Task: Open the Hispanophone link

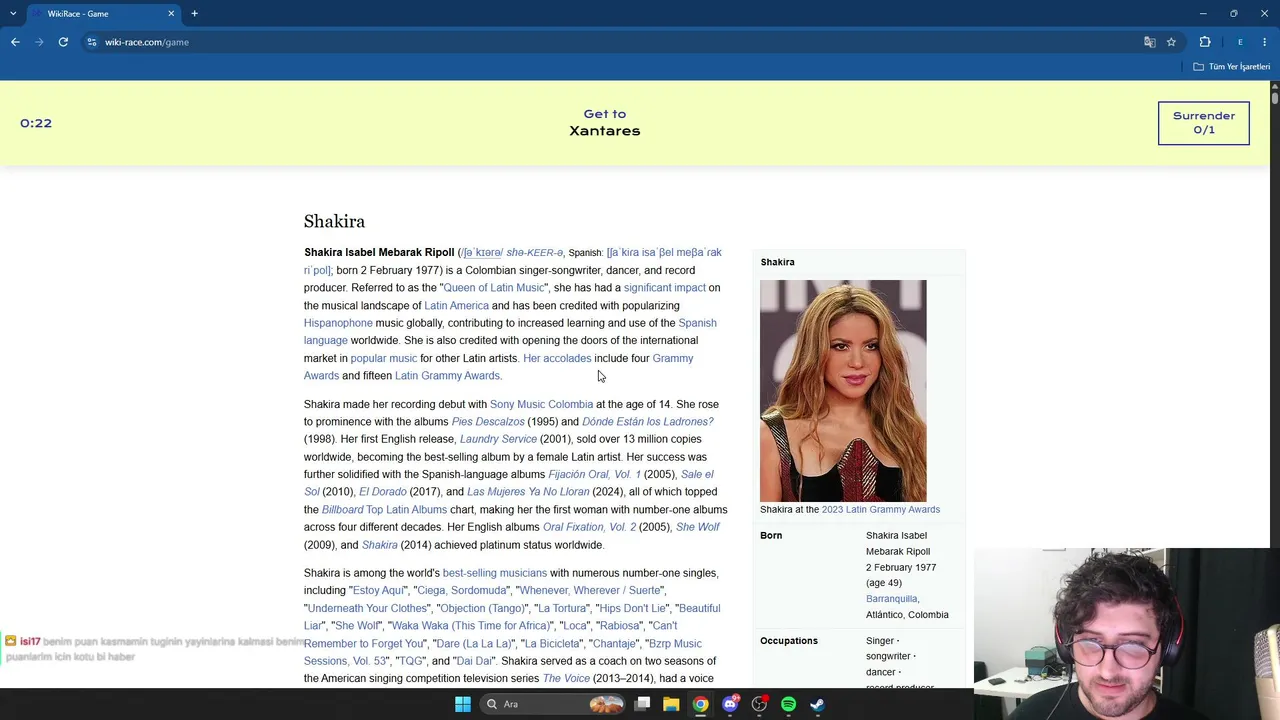Action: tap(338, 323)
